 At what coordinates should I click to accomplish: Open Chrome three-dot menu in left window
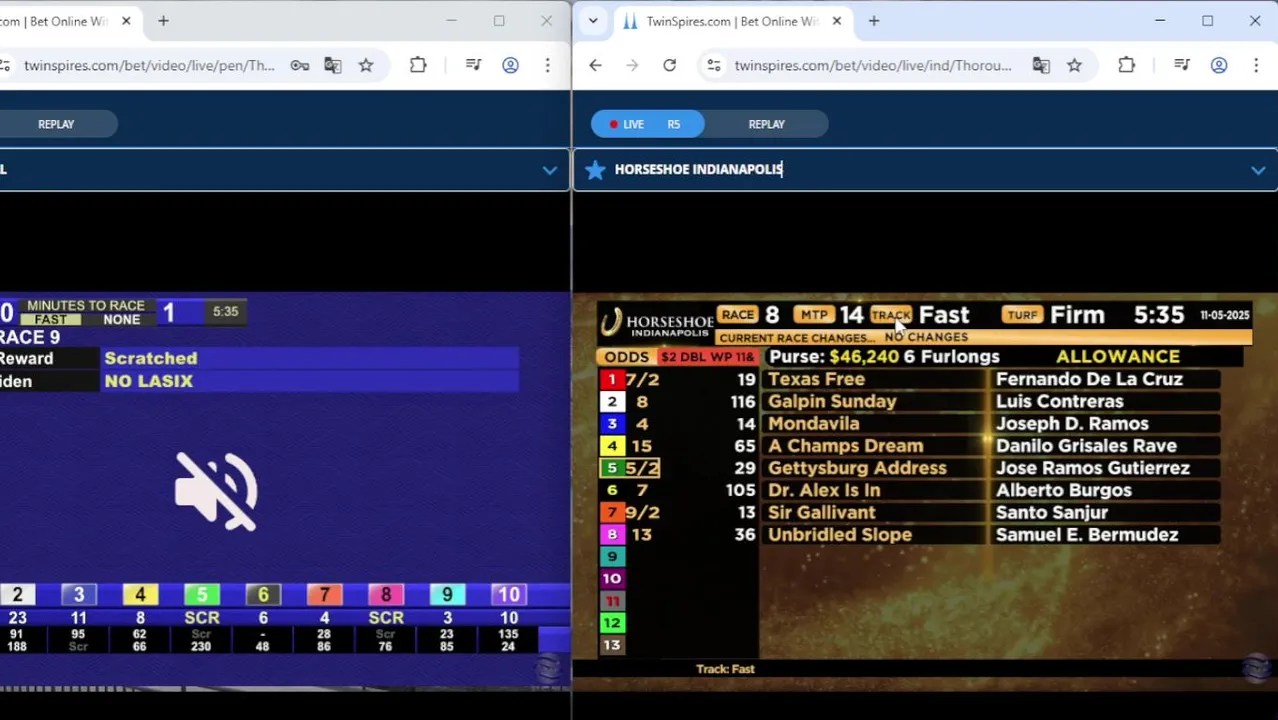pyautogui.click(x=547, y=65)
